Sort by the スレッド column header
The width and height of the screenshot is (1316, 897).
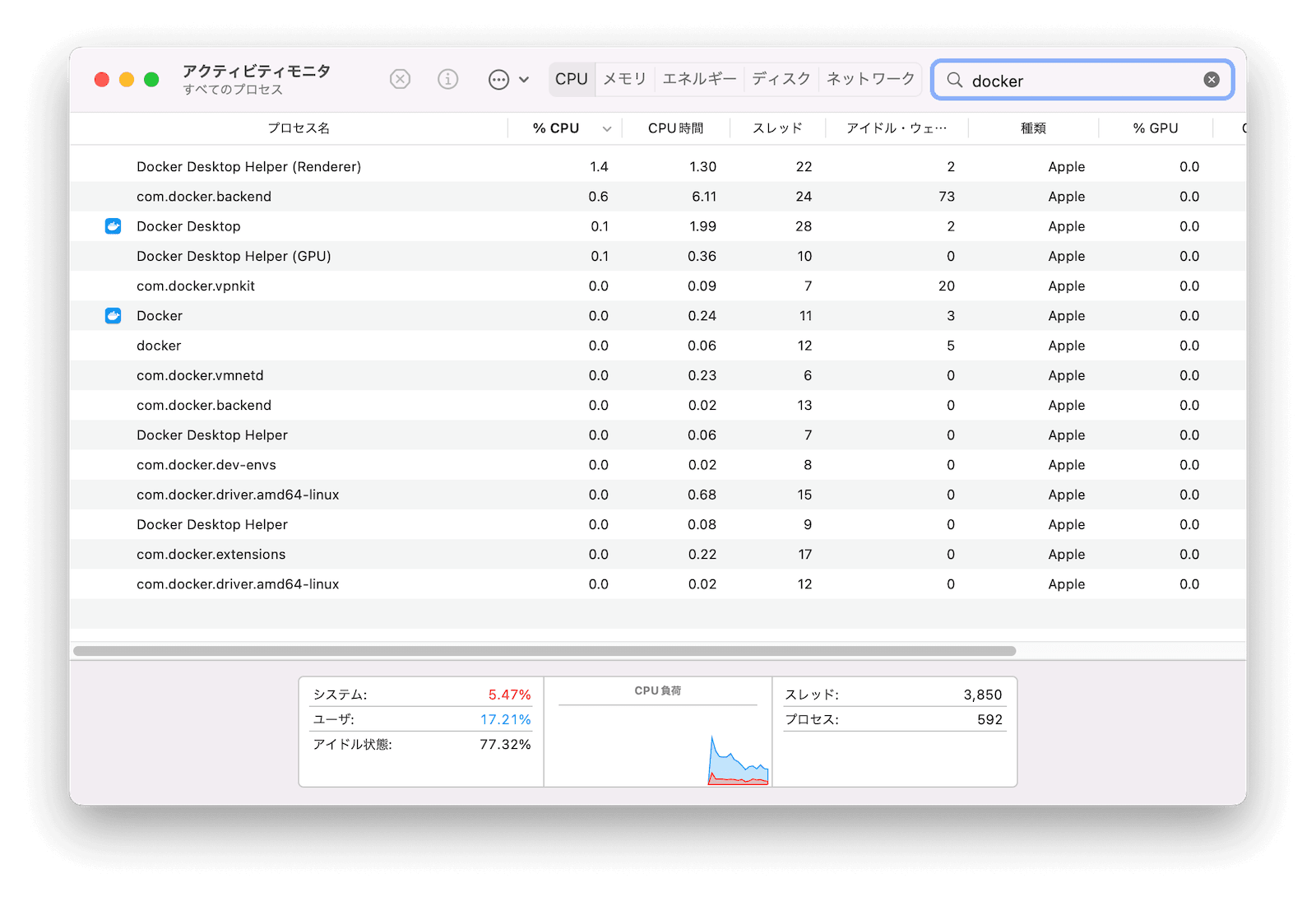pyautogui.click(x=777, y=128)
